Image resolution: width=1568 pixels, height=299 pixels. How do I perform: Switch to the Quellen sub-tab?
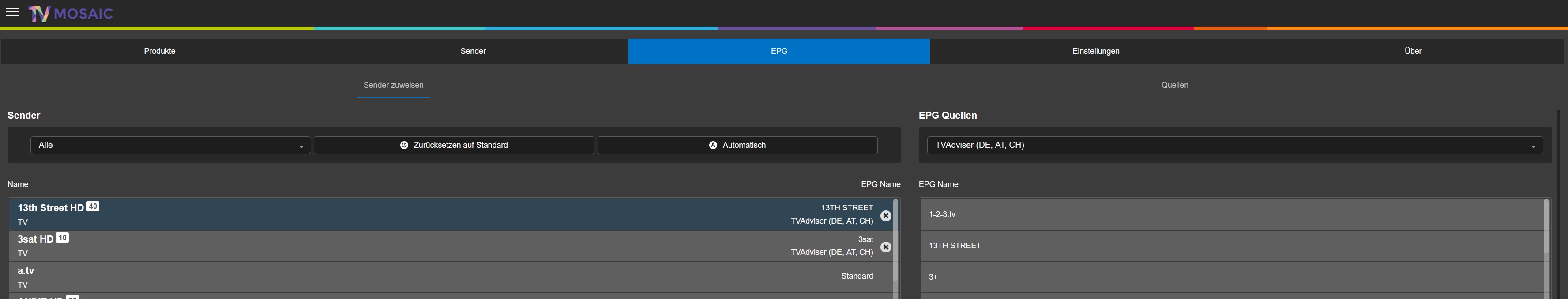(x=1175, y=85)
